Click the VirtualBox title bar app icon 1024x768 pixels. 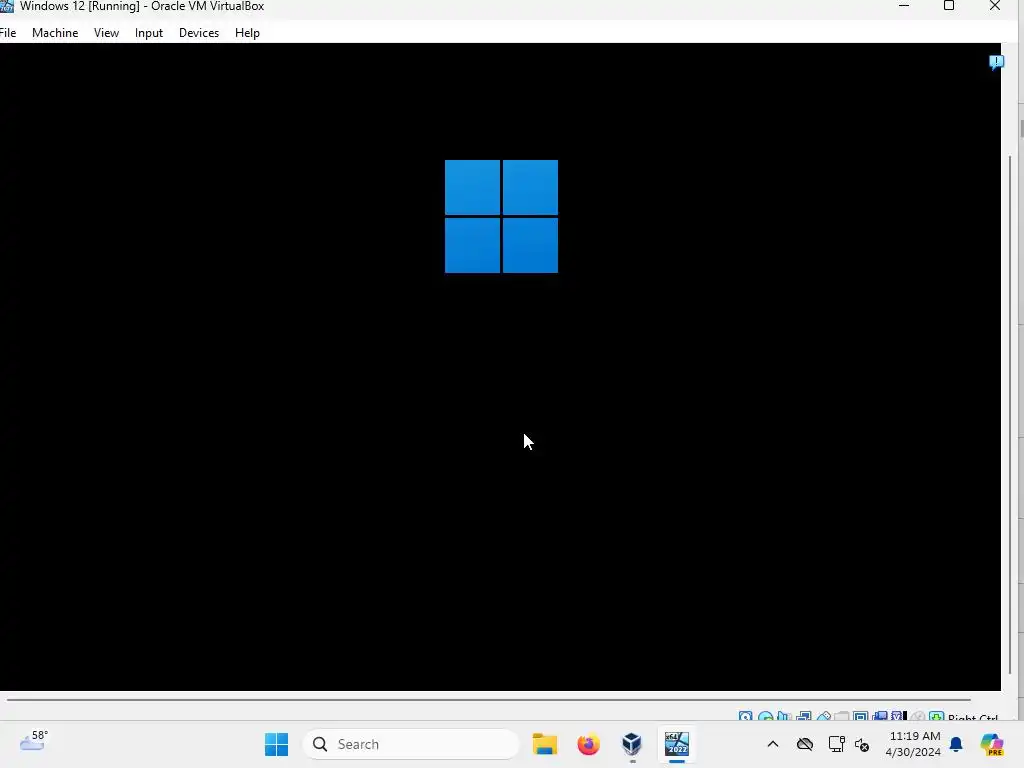tap(7, 6)
